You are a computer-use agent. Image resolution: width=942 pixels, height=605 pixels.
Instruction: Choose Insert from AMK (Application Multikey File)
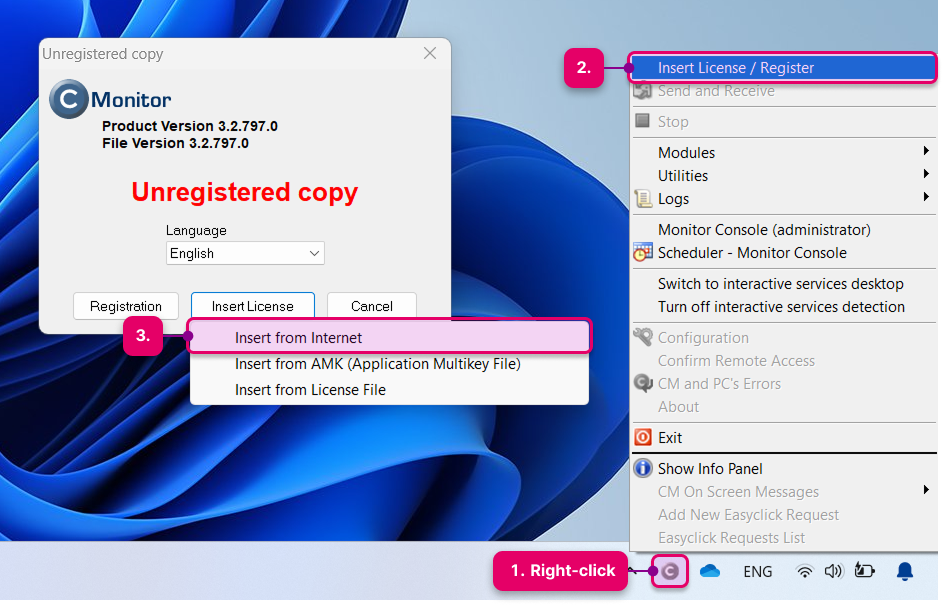click(389, 363)
